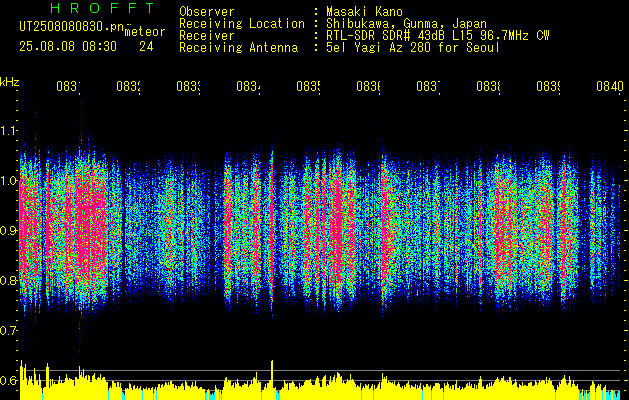Click the 0839 time marker
The height and width of the screenshot is (400, 629).
point(548,86)
